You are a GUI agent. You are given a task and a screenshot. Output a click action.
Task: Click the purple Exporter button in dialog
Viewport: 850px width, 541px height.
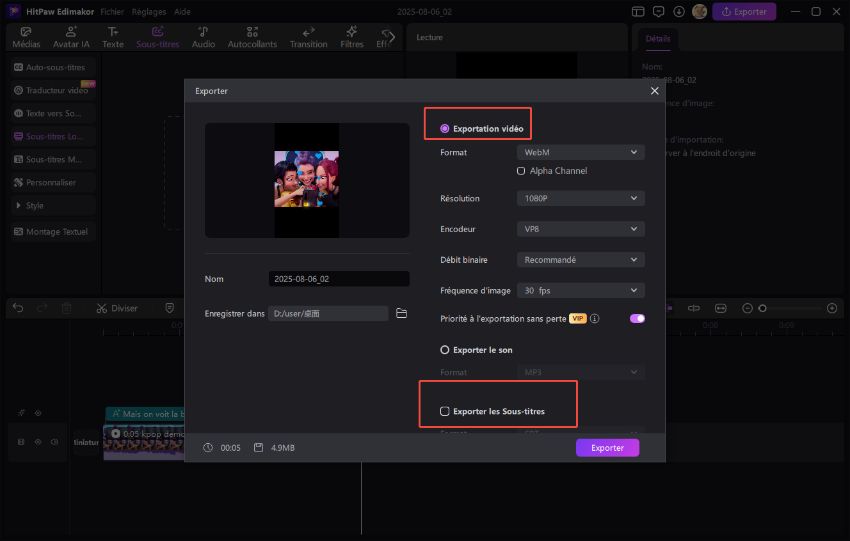(x=607, y=448)
